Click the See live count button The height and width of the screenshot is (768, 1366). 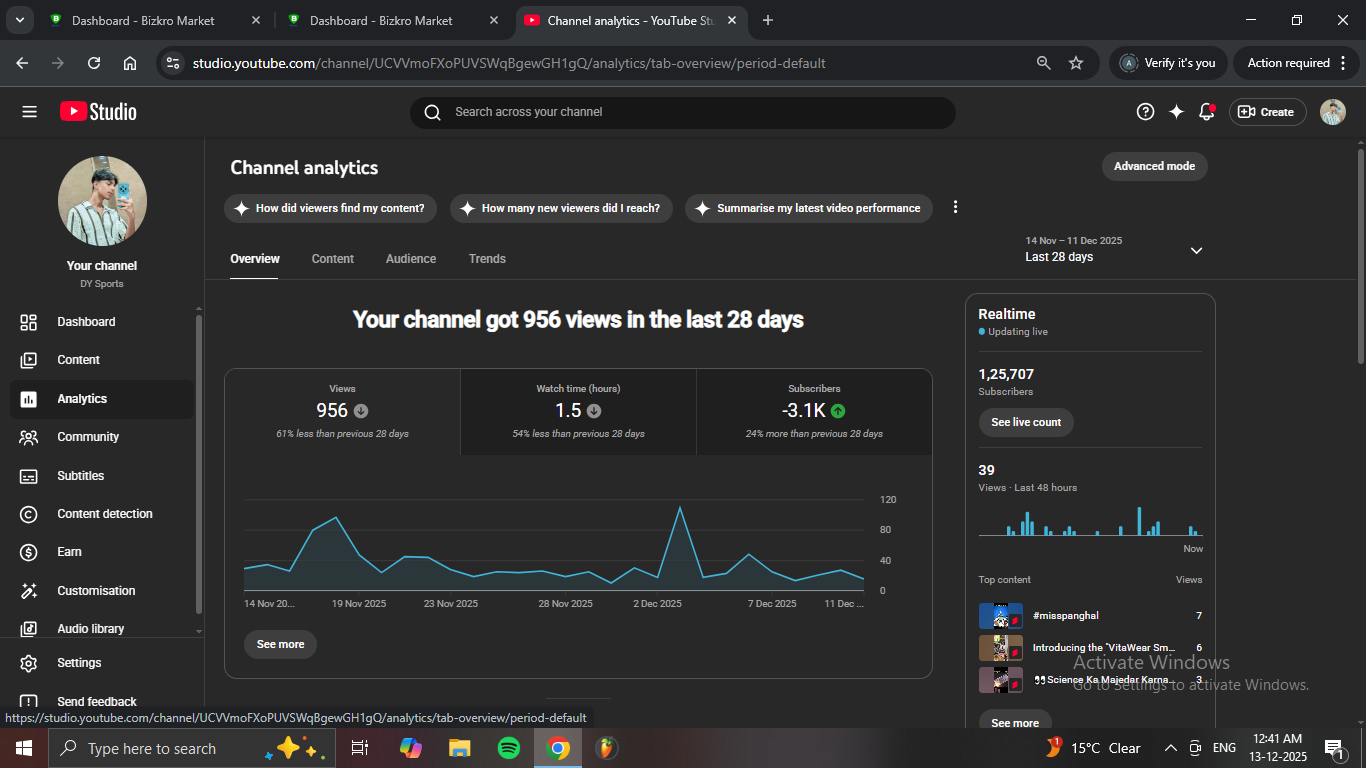[1026, 422]
